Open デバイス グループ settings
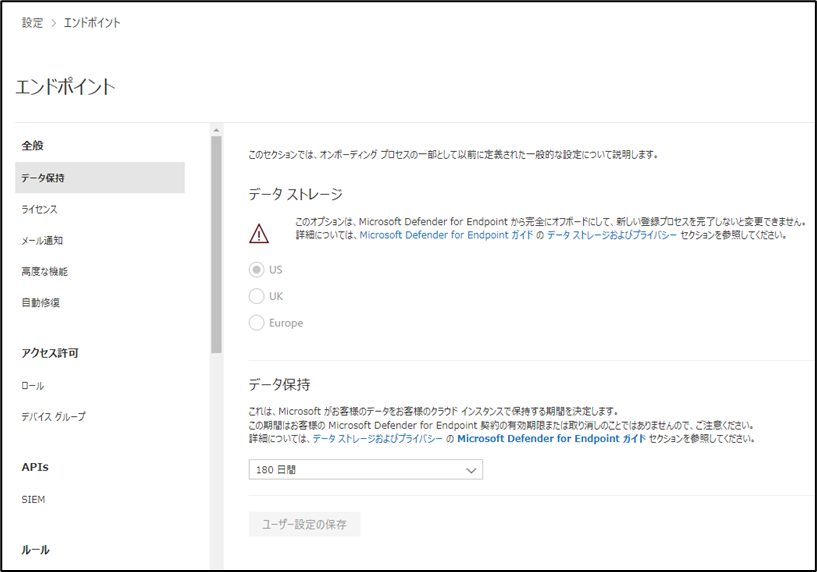Image resolution: width=817 pixels, height=572 pixels. (53, 417)
